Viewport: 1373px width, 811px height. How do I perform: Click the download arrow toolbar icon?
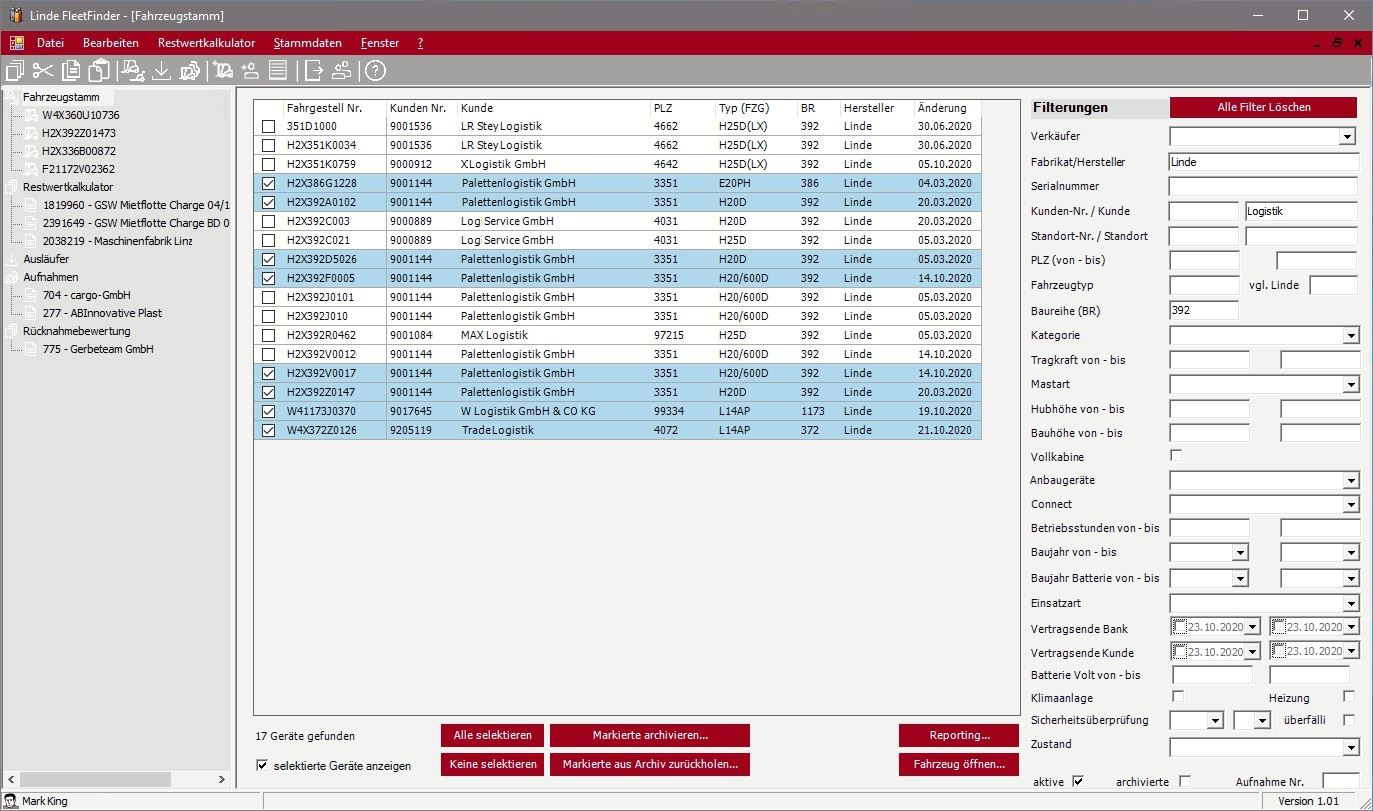(x=161, y=70)
